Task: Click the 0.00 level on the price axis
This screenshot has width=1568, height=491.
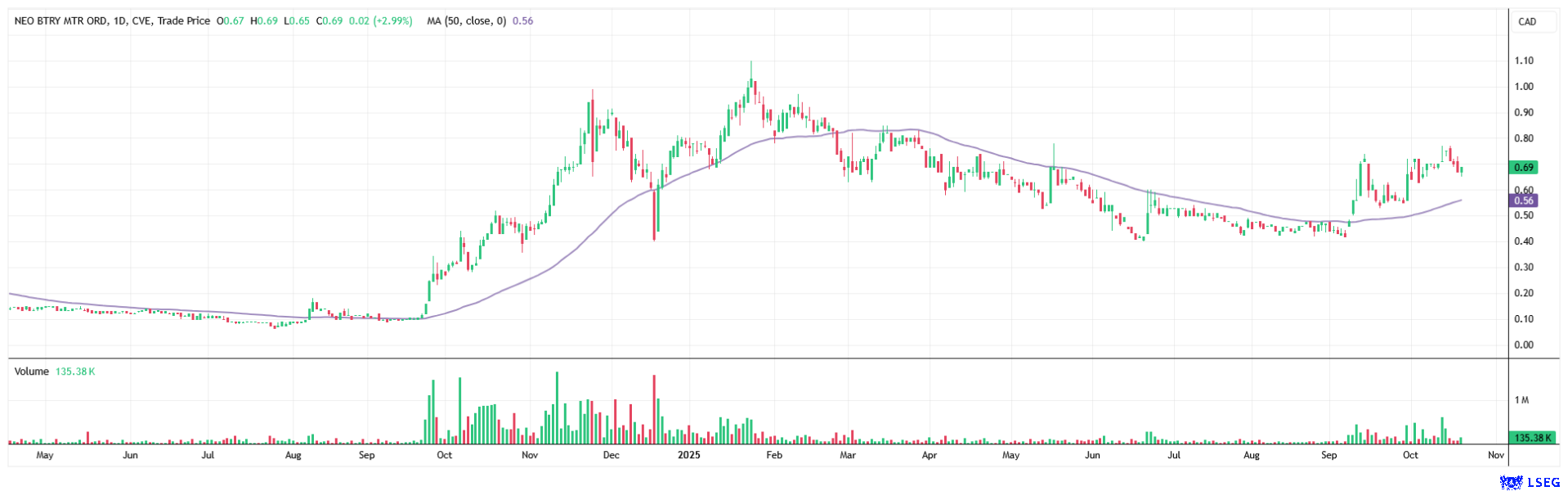Action: point(1523,345)
